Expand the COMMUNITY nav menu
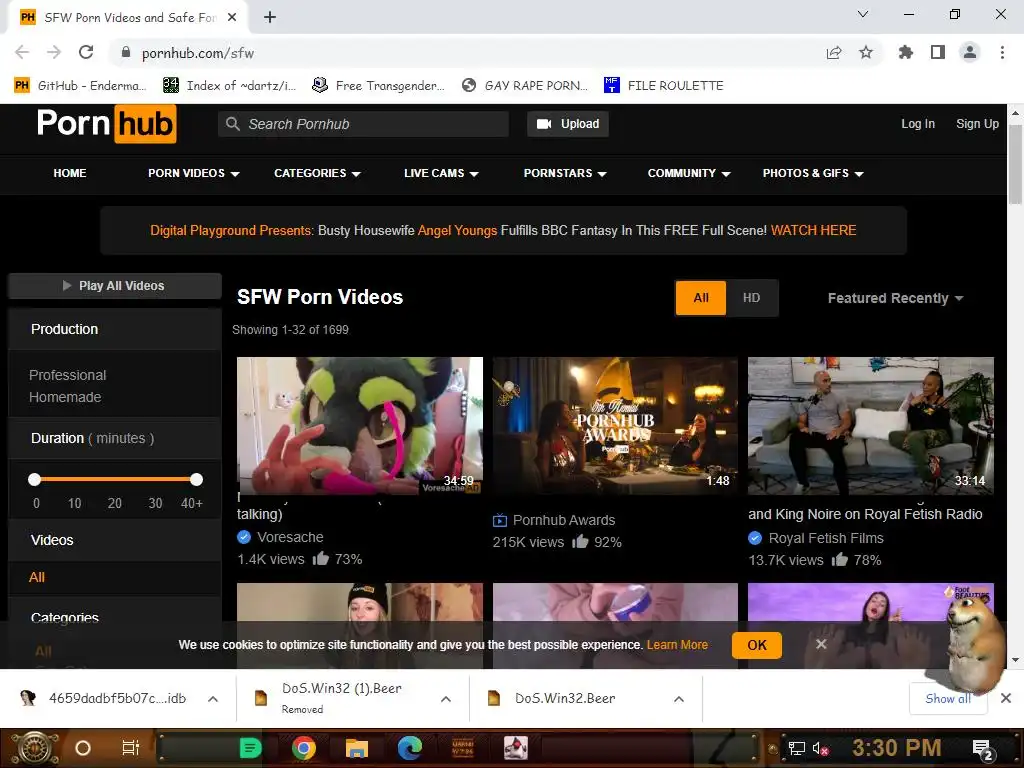The image size is (1024, 768). (689, 173)
